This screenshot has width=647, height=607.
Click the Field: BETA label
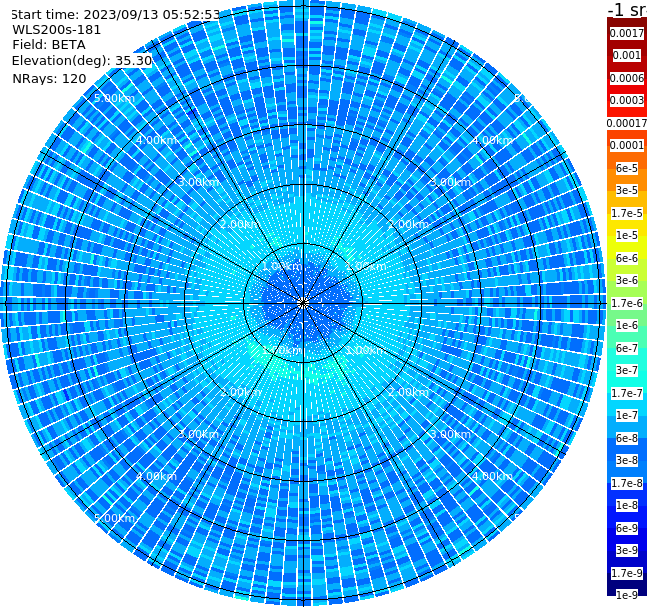(x=49, y=45)
